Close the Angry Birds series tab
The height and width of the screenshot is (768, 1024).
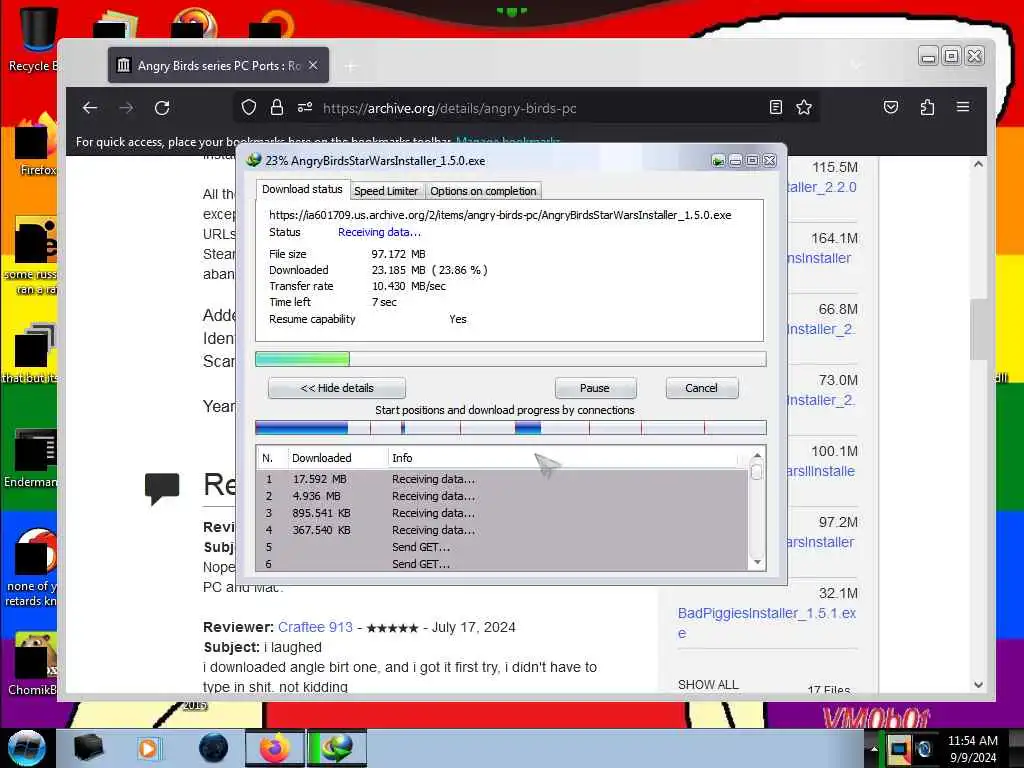[x=313, y=65]
